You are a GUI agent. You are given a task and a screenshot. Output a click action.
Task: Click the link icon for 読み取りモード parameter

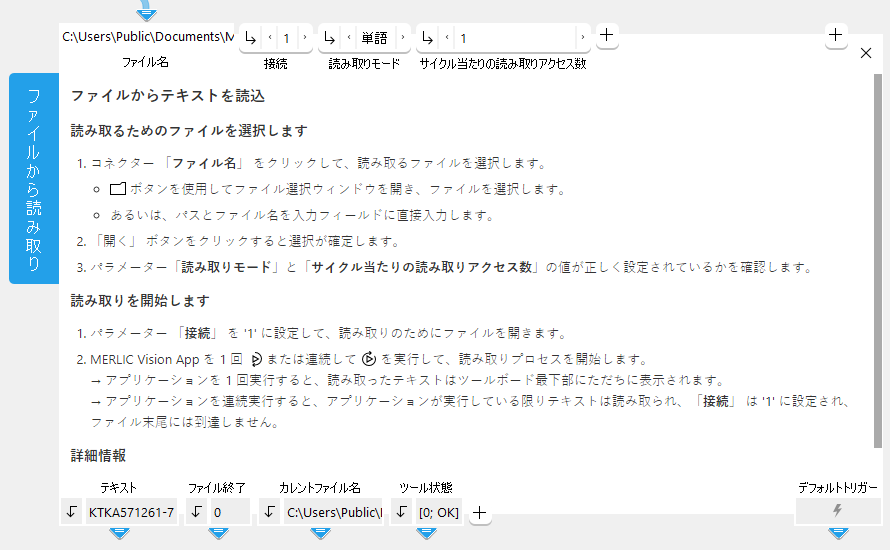(x=330, y=38)
